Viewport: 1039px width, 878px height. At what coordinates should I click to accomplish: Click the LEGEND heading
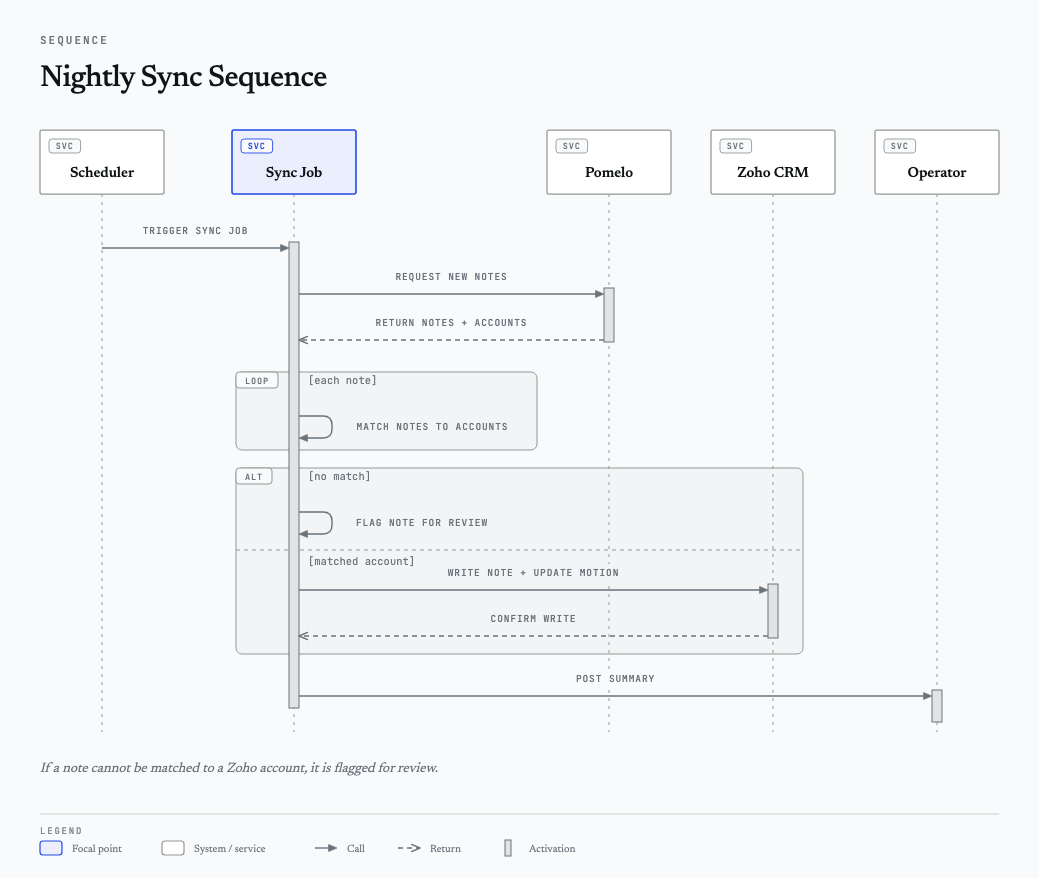tap(61, 831)
